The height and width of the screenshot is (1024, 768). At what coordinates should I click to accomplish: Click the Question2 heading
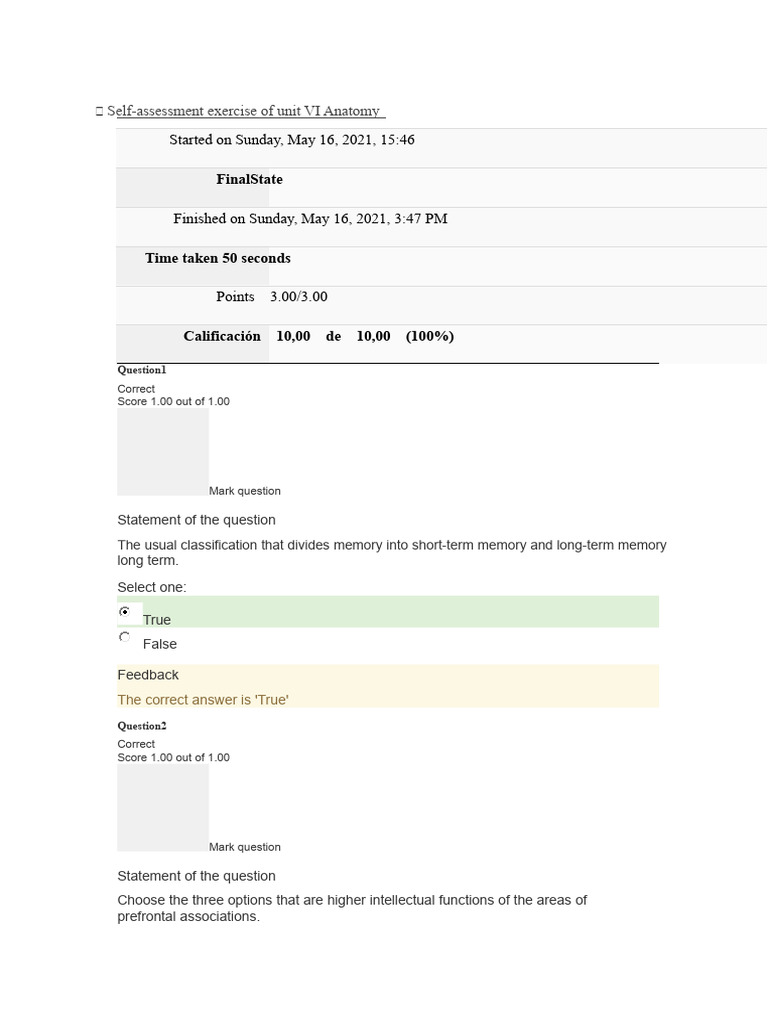[x=142, y=726]
